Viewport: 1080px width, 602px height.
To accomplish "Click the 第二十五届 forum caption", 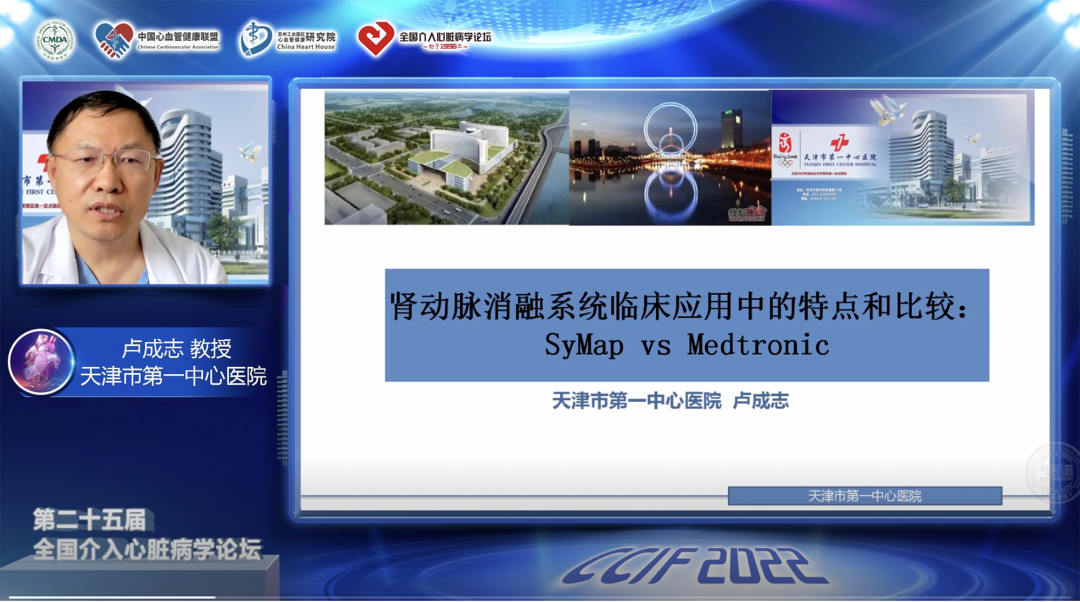I will [89, 520].
